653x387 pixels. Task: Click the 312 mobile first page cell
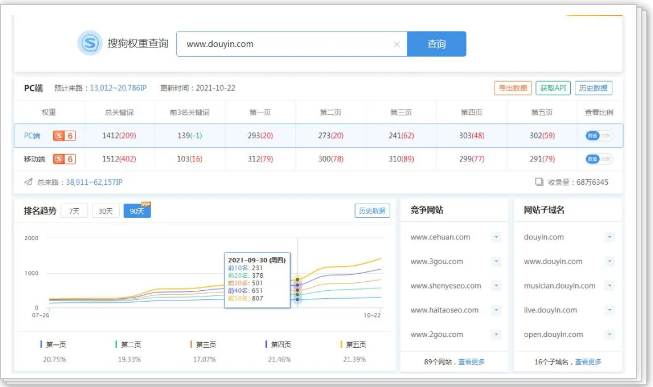click(x=260, y=159)
